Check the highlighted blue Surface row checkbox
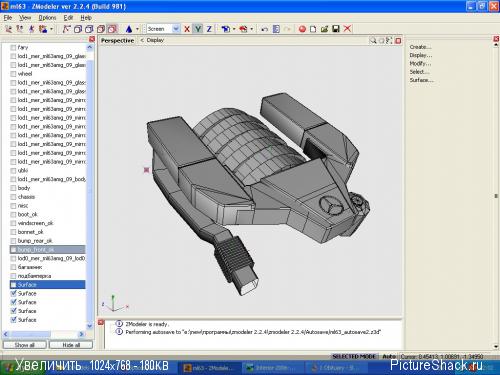Image resolution: width=500 pixels, height=375 pixels. (x=13, y=285)
